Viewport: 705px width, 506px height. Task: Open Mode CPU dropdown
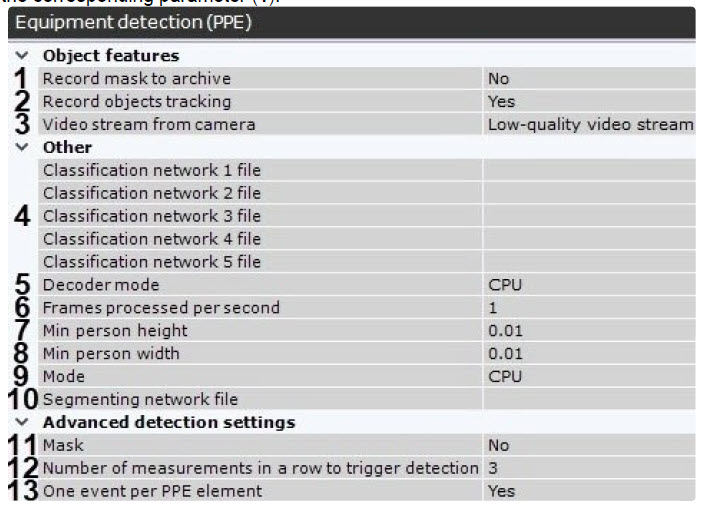[x=588, y=377]
